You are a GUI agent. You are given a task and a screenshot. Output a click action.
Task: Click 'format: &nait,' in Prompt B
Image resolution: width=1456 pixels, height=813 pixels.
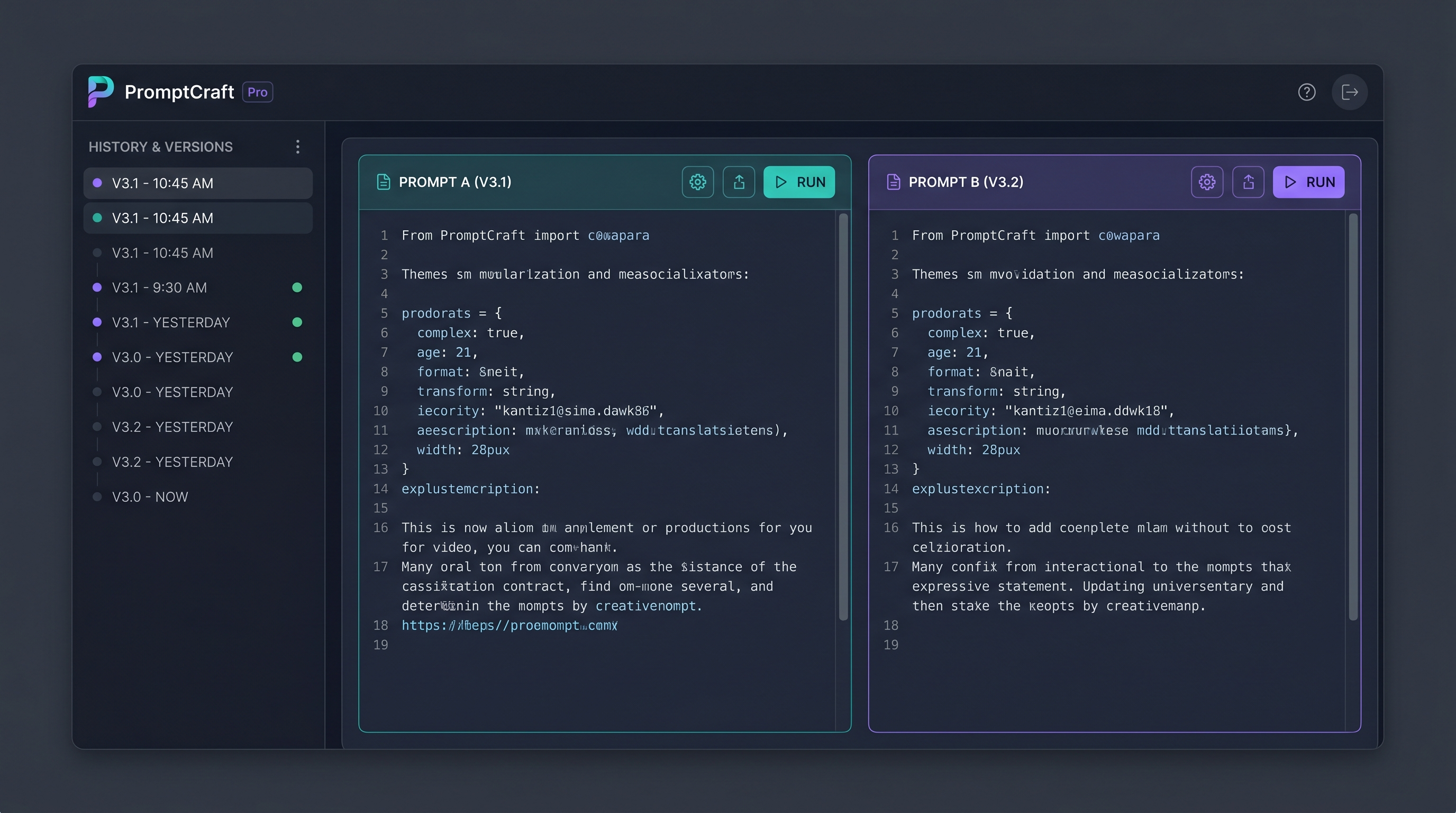981,372
